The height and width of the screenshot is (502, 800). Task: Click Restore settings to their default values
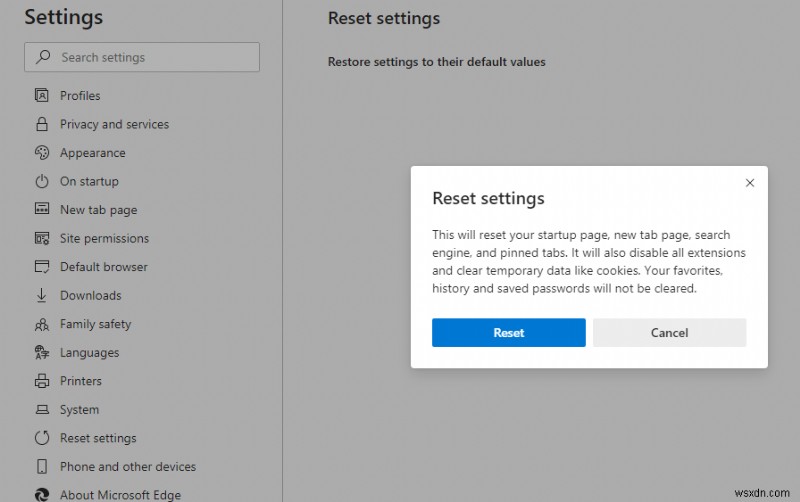click(x=436, y=62)
